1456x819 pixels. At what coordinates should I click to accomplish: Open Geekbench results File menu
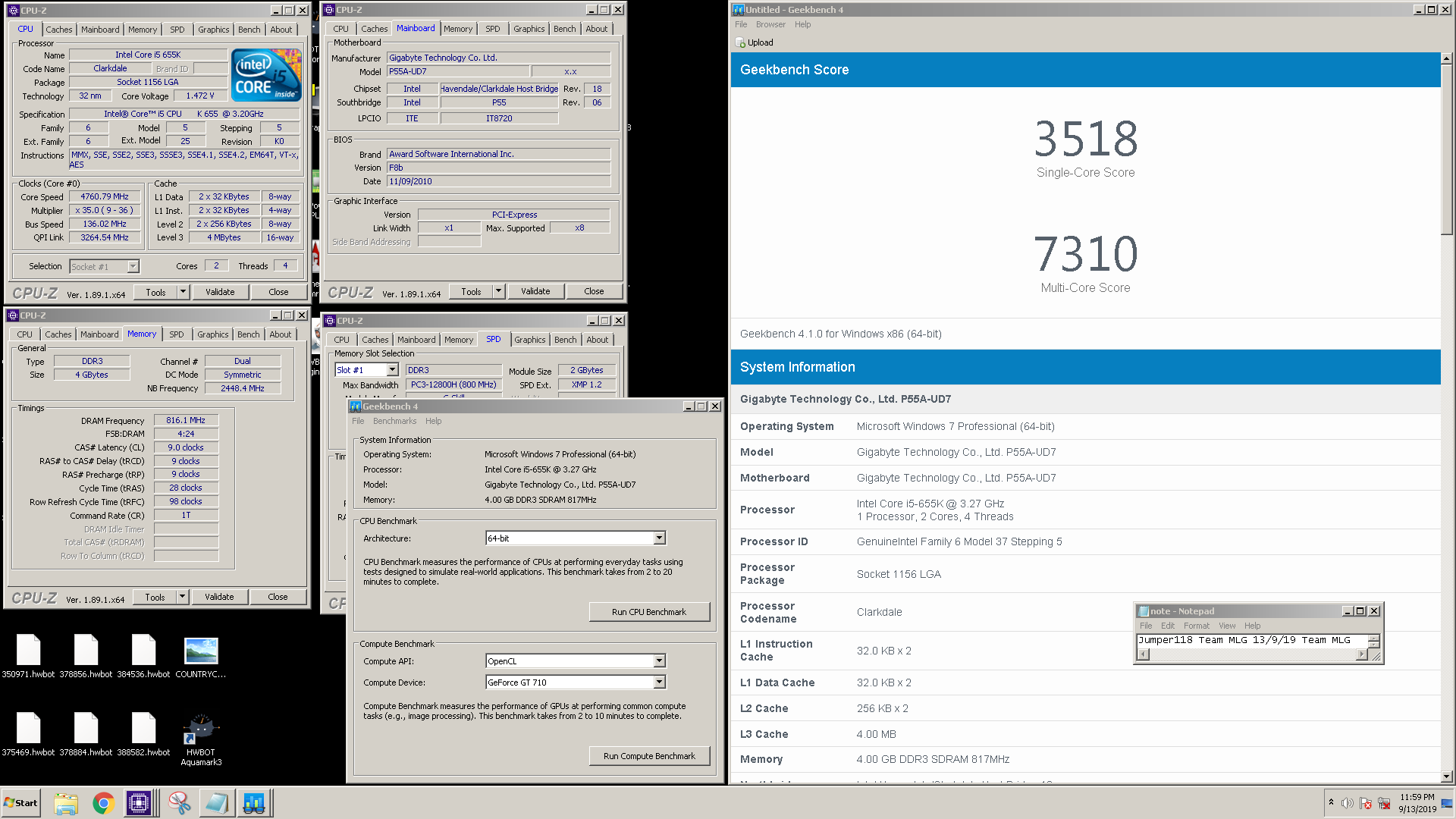click(x=741, y=24)
